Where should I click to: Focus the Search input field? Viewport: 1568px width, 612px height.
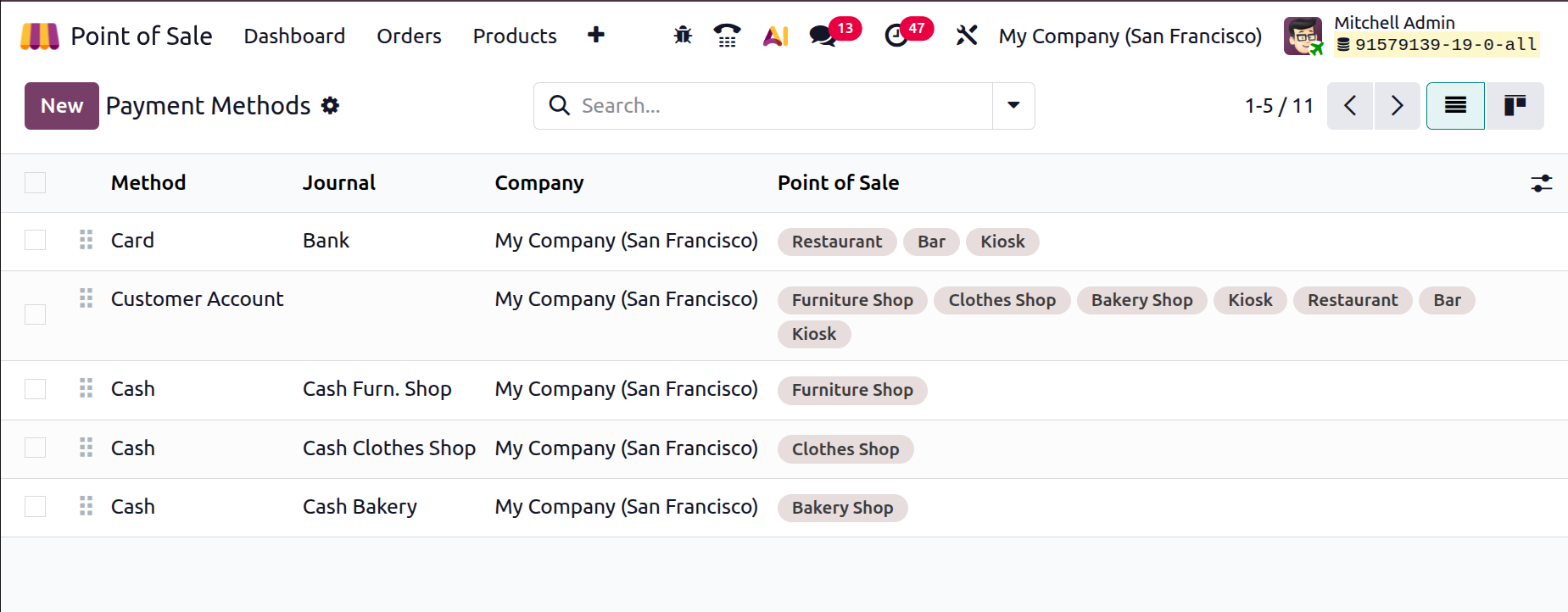point(780,106)
